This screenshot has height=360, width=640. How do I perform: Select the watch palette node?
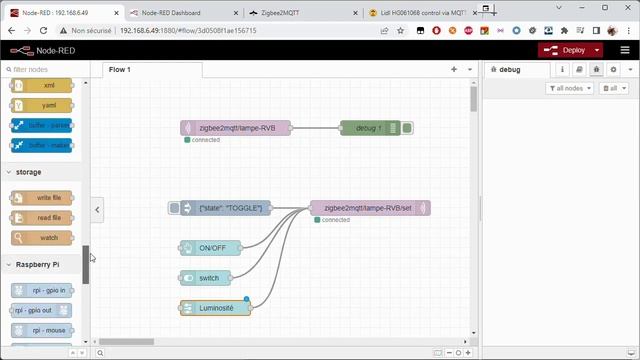[x=42, y=238]
